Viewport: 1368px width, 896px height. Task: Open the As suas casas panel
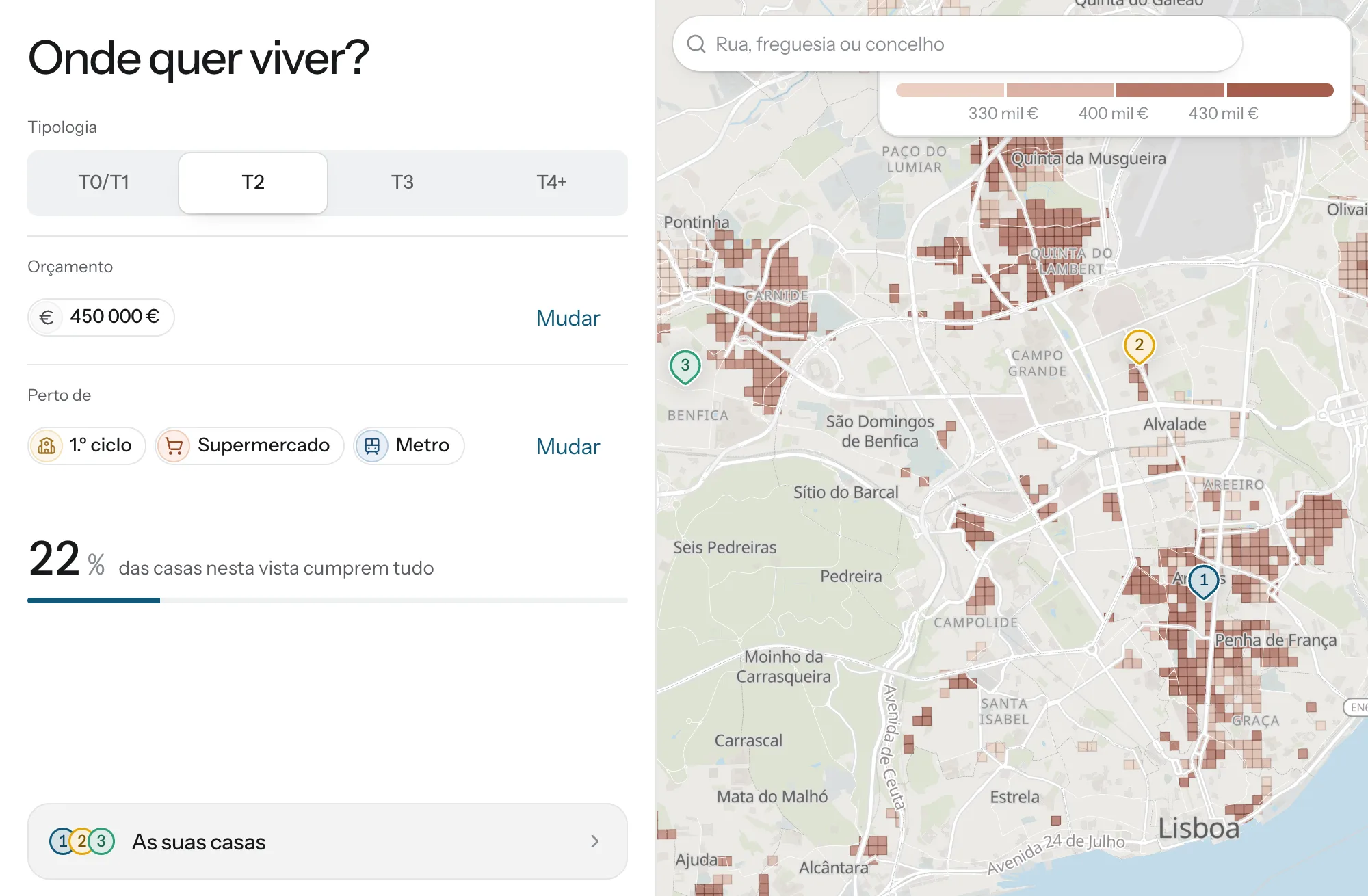(328, 841)
